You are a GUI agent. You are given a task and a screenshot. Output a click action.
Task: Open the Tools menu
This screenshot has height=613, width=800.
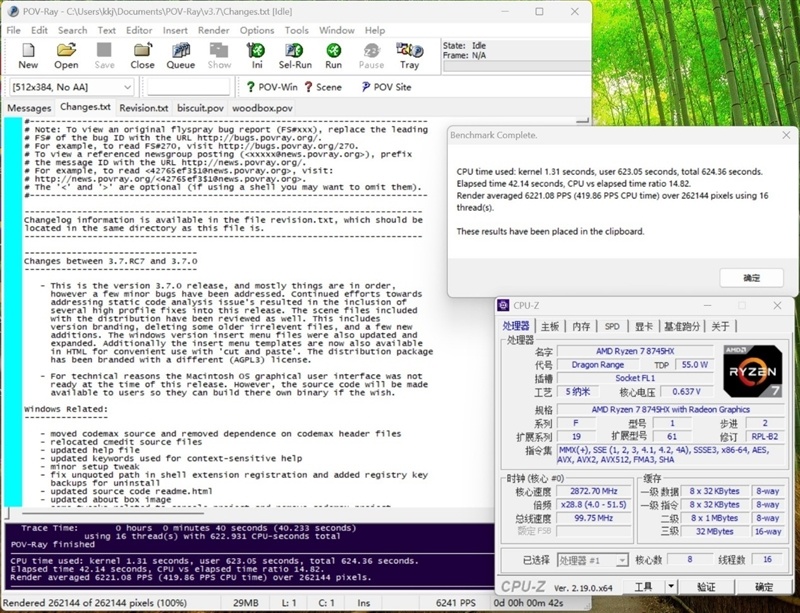pos(296,30)
